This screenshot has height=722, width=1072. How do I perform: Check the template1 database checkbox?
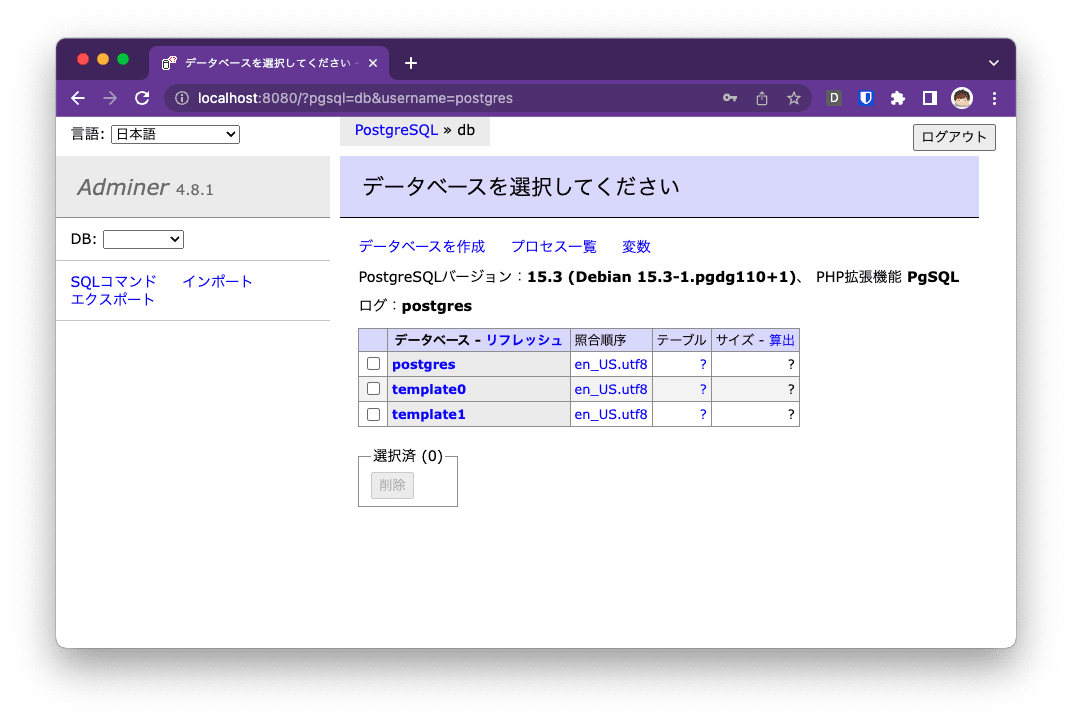coord(373,414)
